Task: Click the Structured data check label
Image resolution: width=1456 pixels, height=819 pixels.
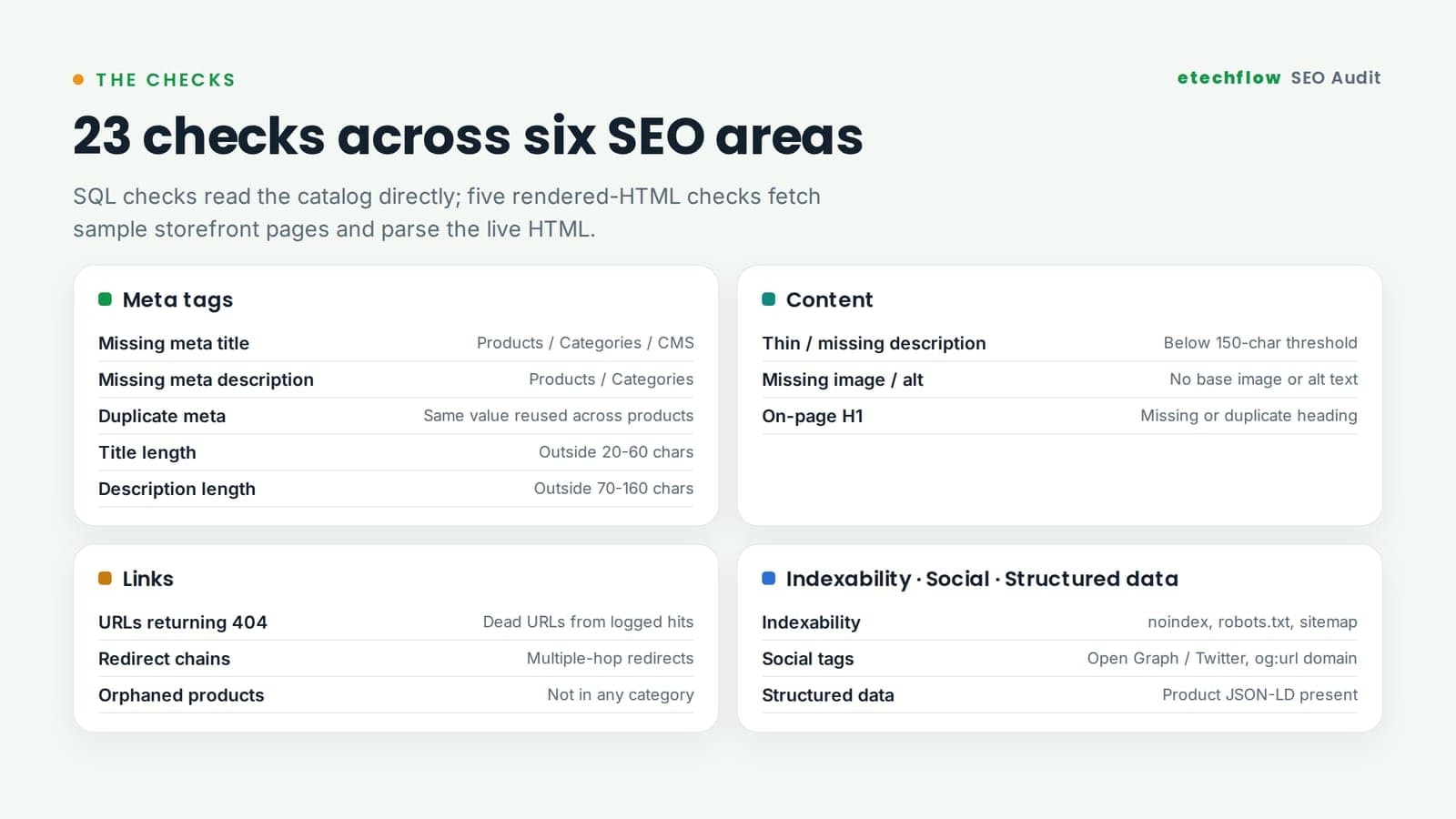Action: [828, 695]
